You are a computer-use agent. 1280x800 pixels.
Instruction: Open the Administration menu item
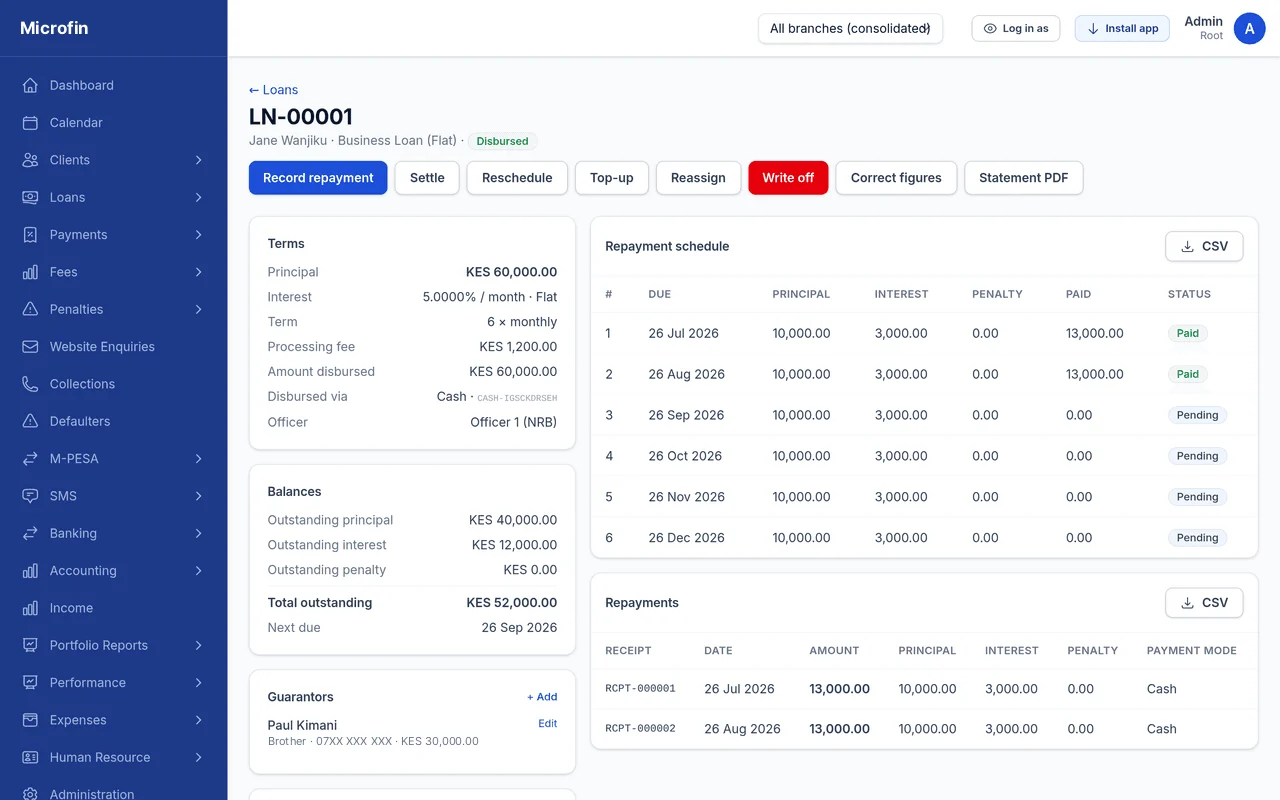113,794
